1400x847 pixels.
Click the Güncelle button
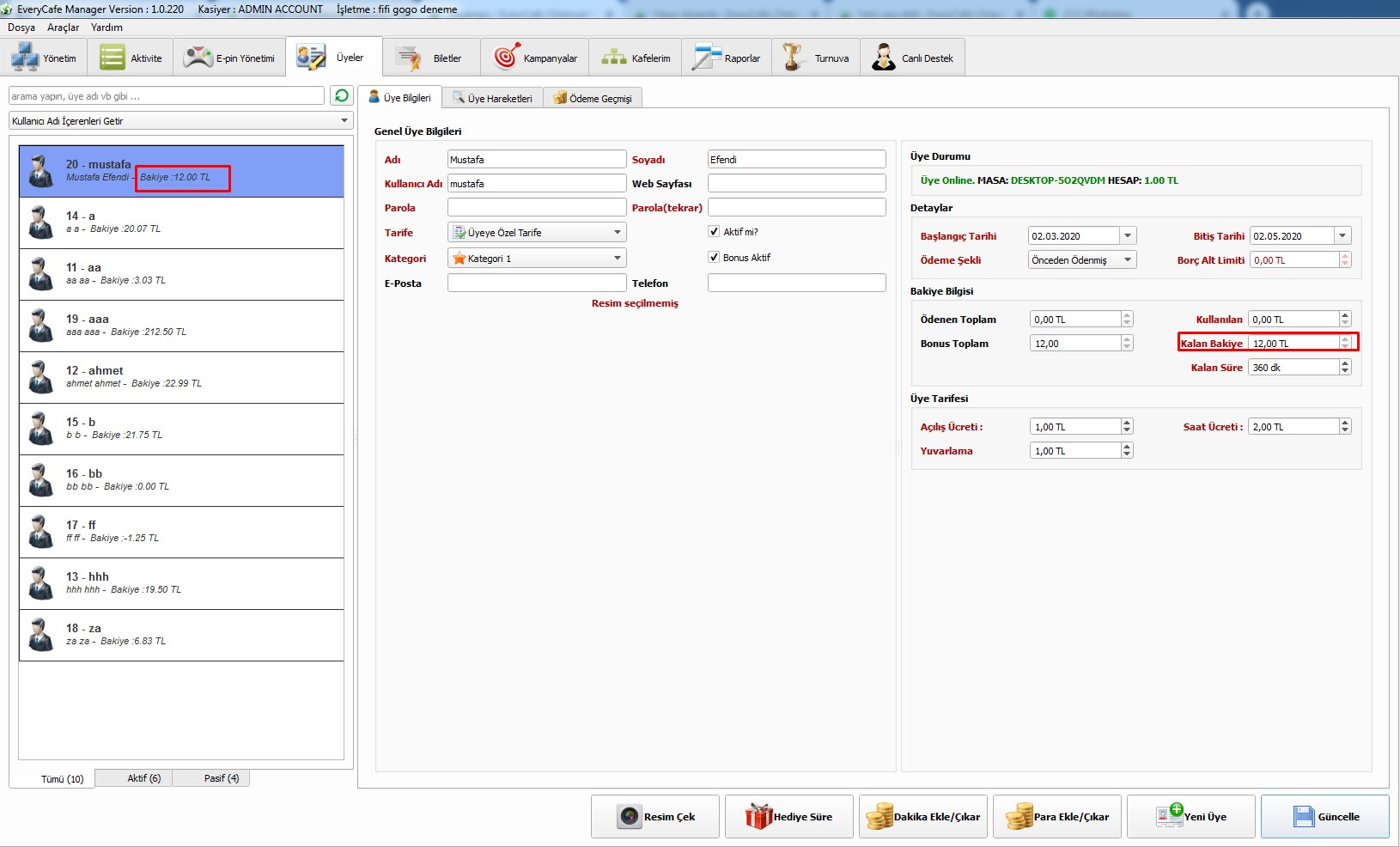point(1324,816)
